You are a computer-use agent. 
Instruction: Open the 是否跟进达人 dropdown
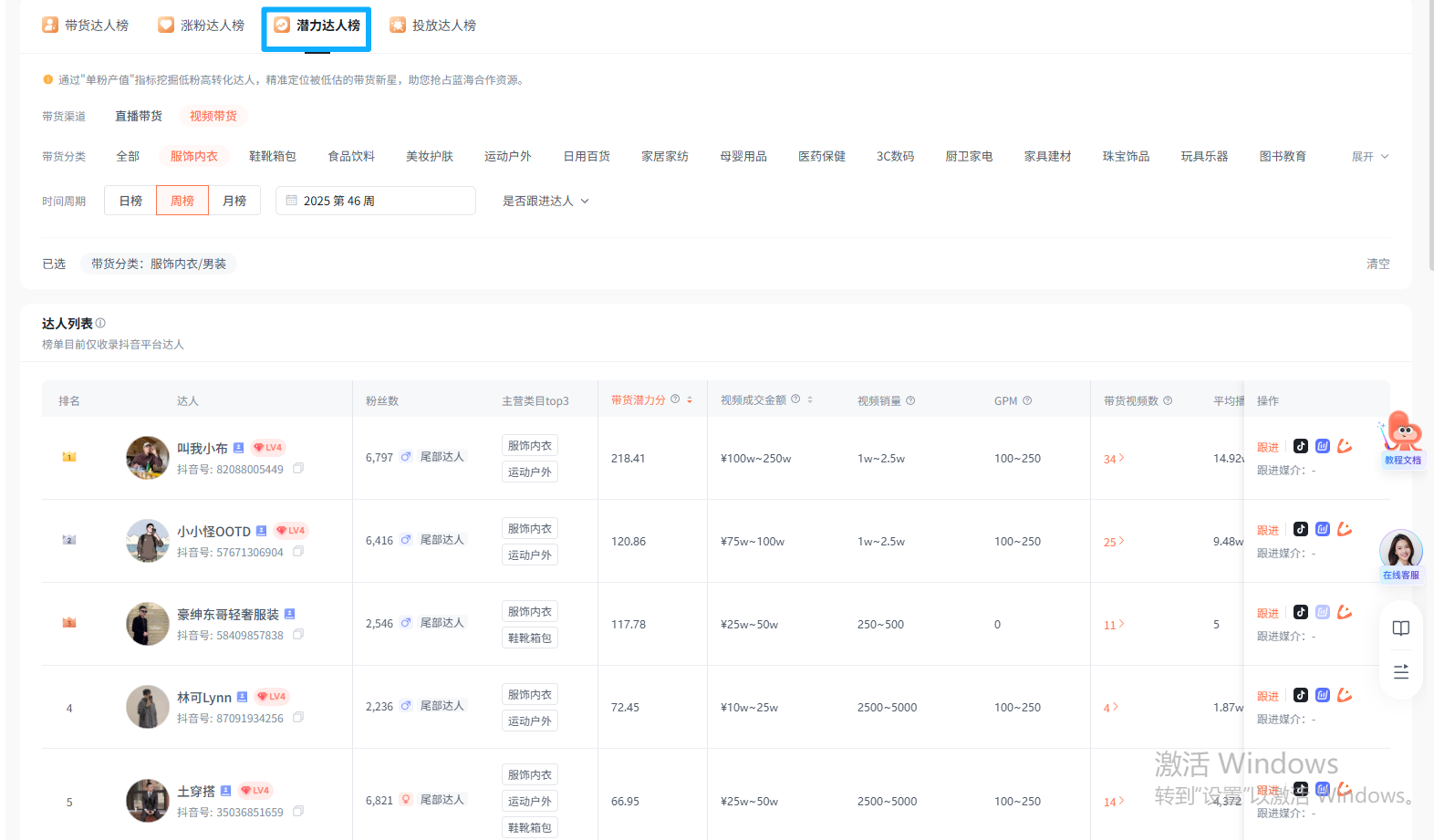[546, 201]
